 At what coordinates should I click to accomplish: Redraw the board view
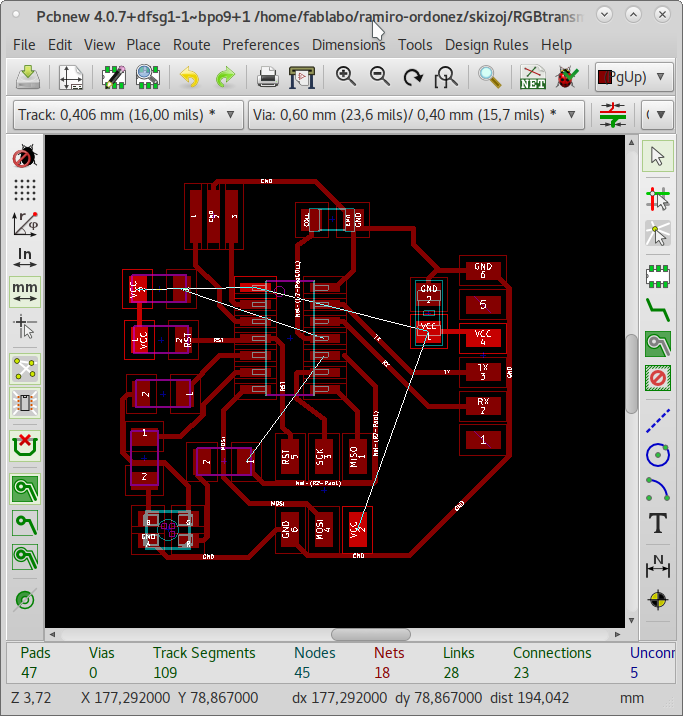[413, 77]
